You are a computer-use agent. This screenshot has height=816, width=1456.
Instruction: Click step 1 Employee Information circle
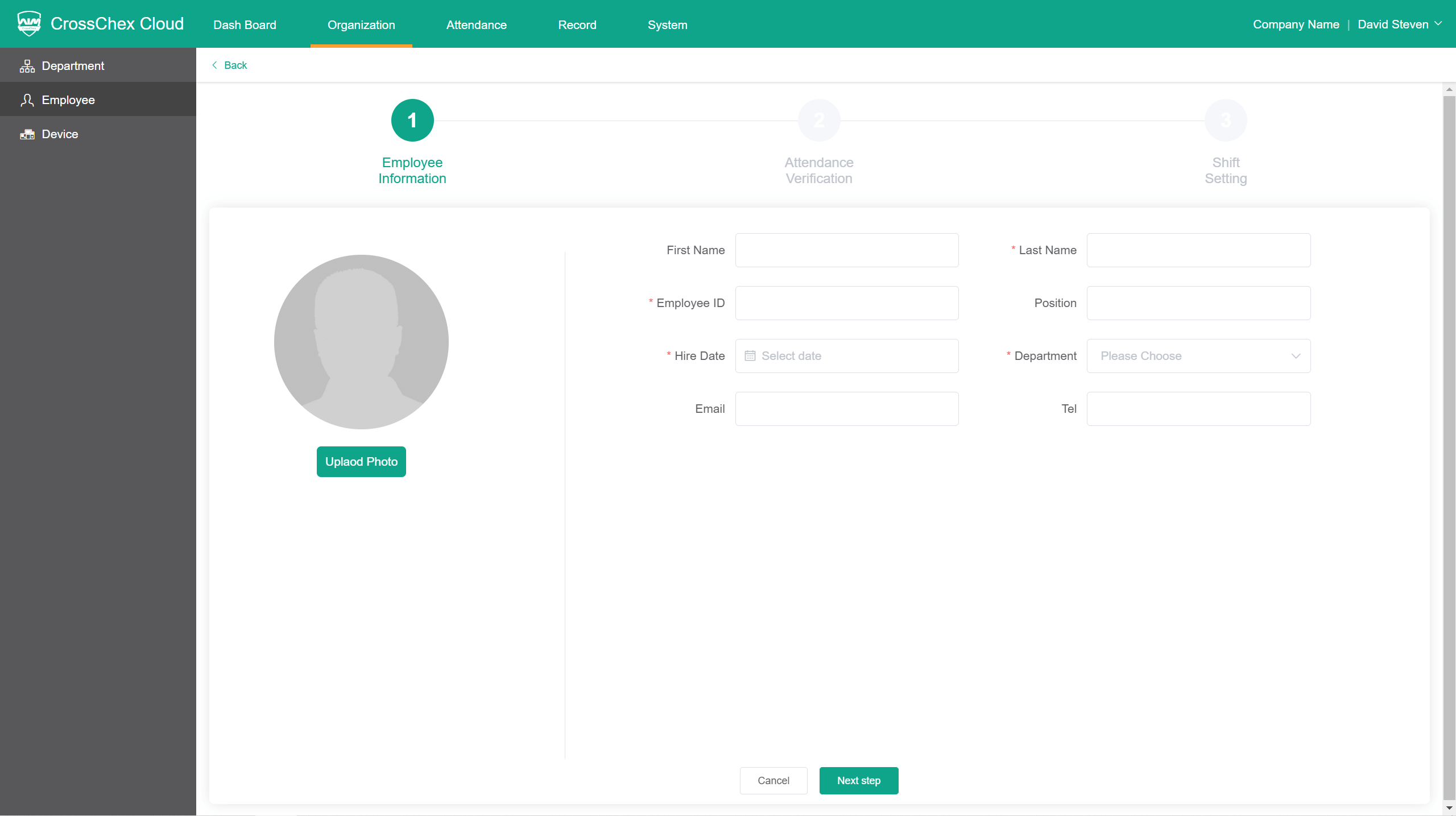point(412,121)
